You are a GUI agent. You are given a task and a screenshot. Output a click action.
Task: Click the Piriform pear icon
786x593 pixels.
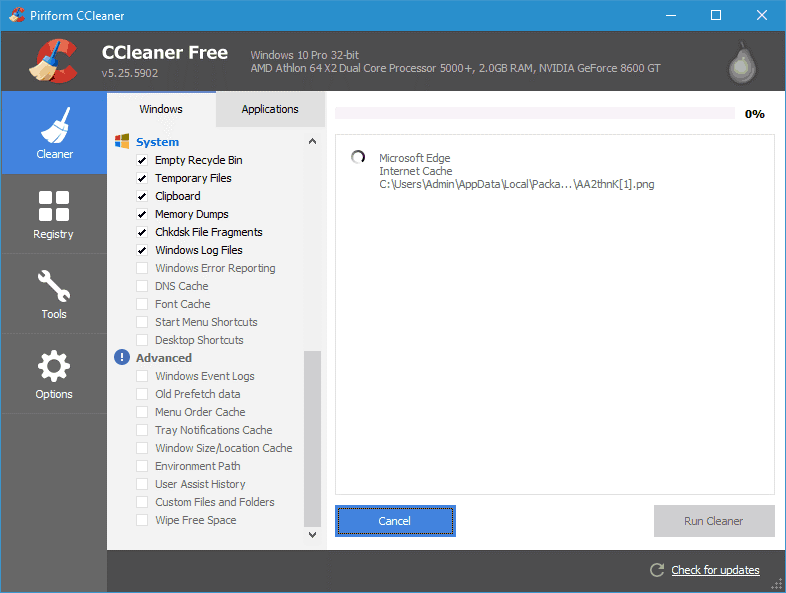[x=740, y=63]
